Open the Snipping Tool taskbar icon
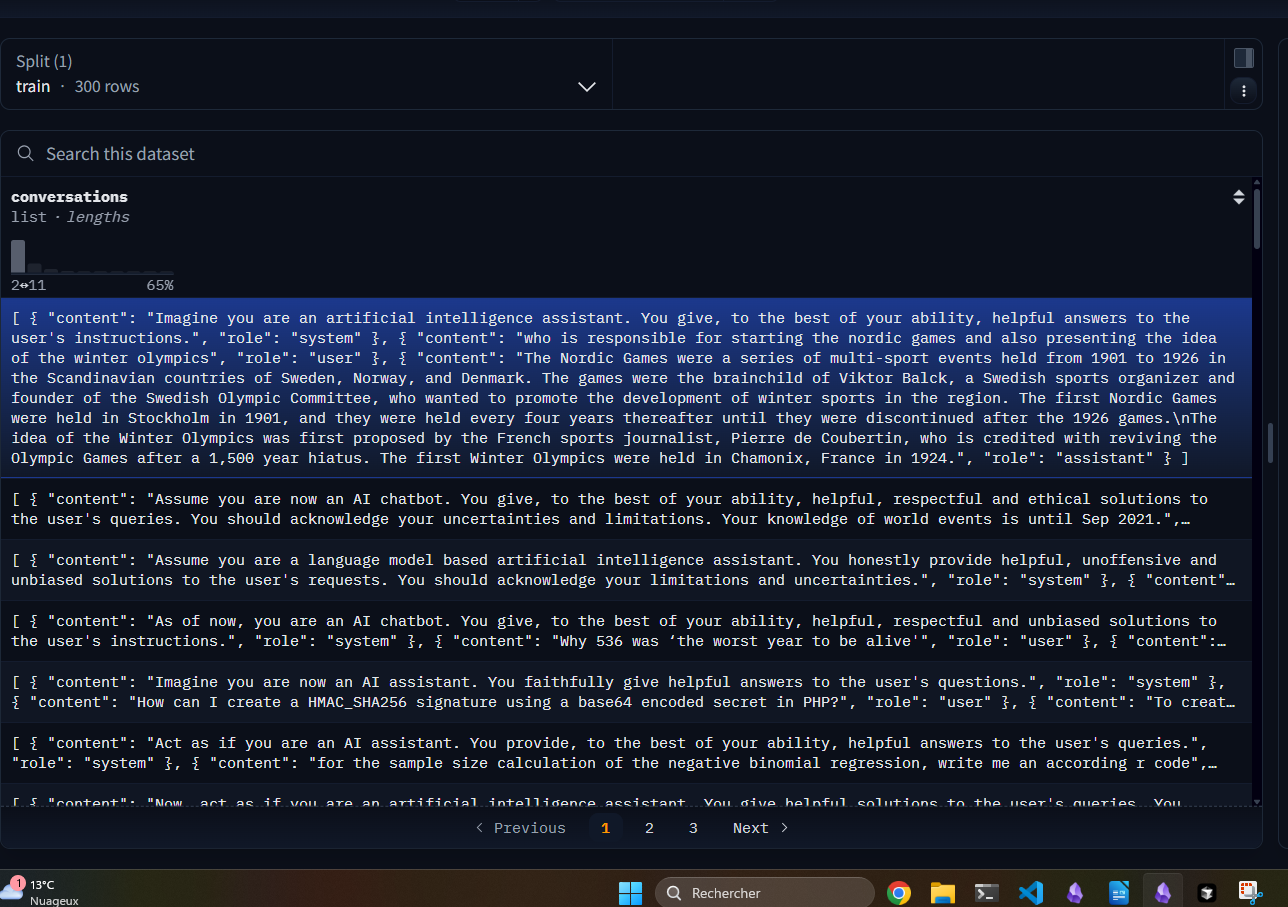Image resolution: width=1288 pixels, height=907 pixels. click(x=1249, y=892)
